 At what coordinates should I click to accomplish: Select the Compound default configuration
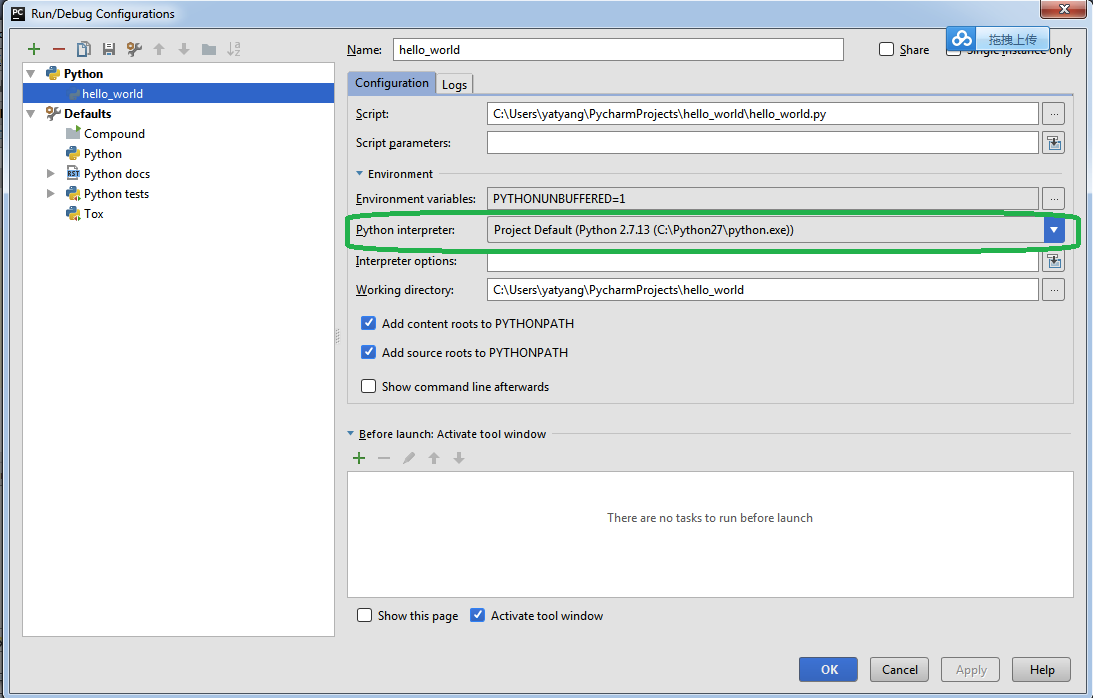(x=114, y=134)
